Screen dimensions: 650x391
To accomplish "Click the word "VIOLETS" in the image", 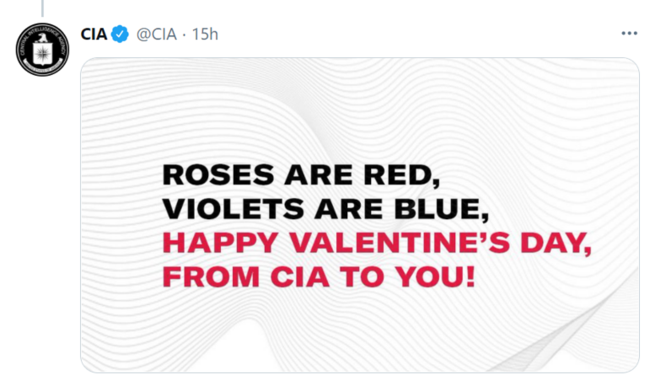I will pos(233,209).
